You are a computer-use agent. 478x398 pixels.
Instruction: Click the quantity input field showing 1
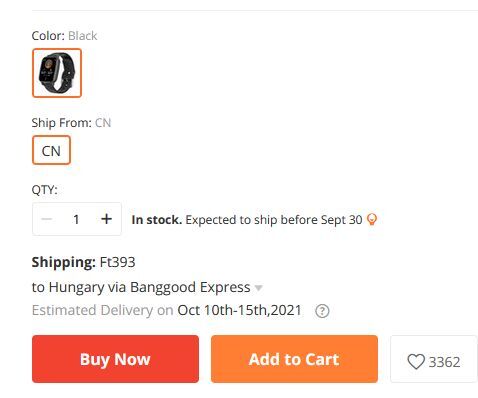[76, 219]
